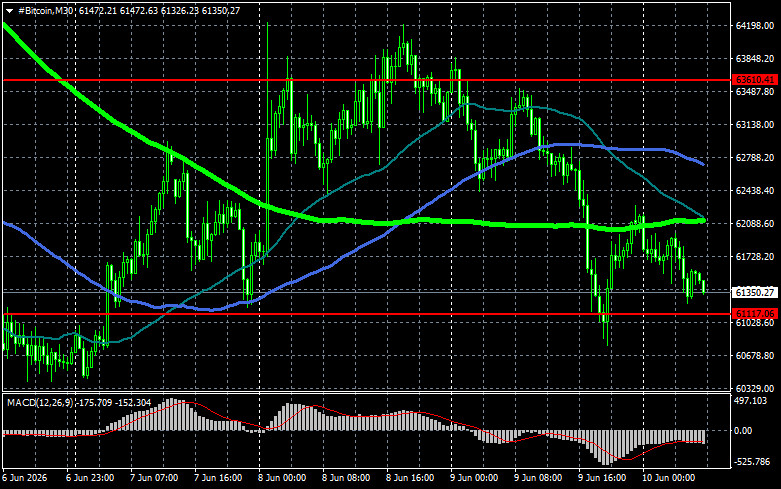This screenshot has height=489, width=781.
Task: Click the 61117.06 red price label
Action: pos(755,314)
